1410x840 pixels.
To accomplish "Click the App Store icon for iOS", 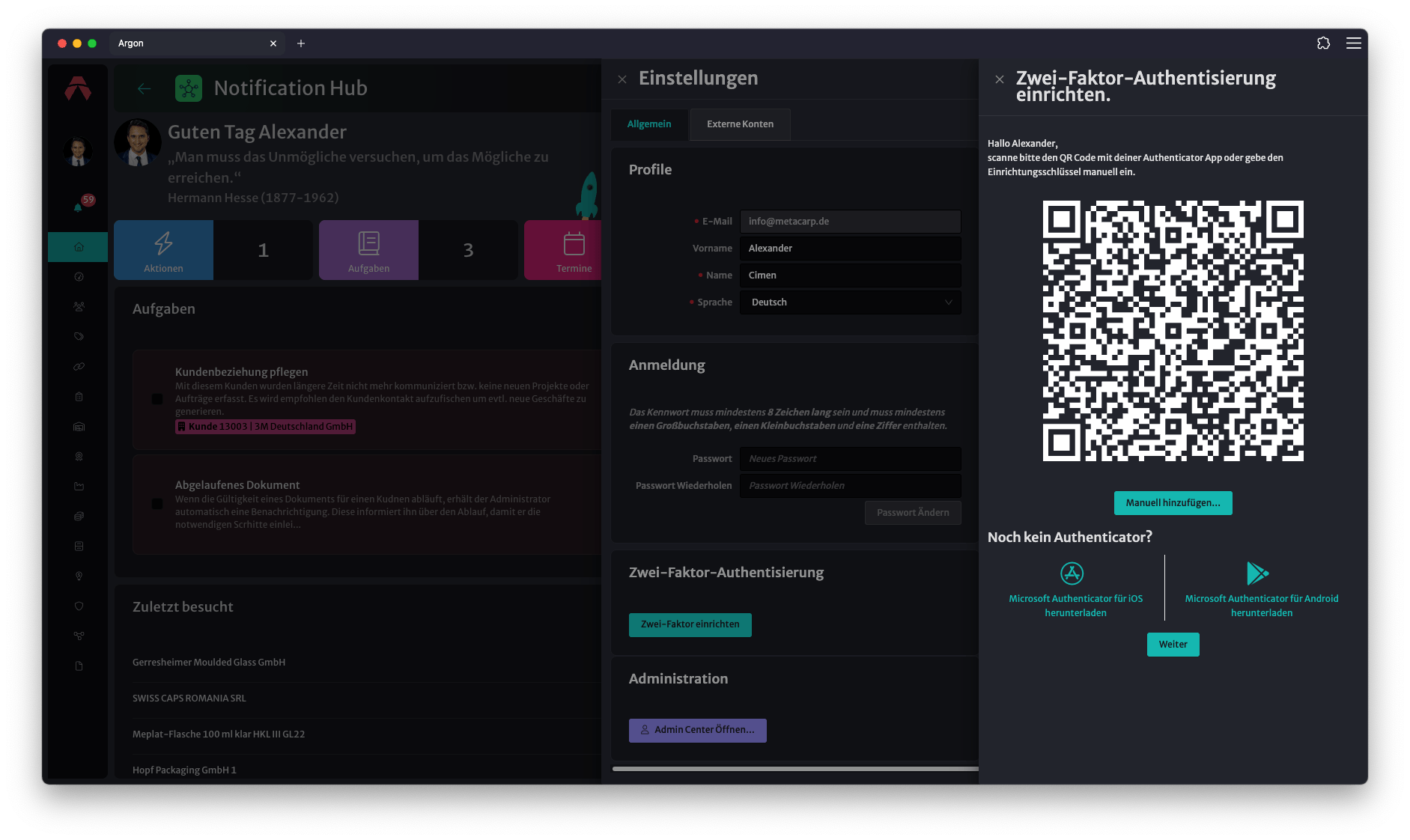I will tap(1072, 573).
